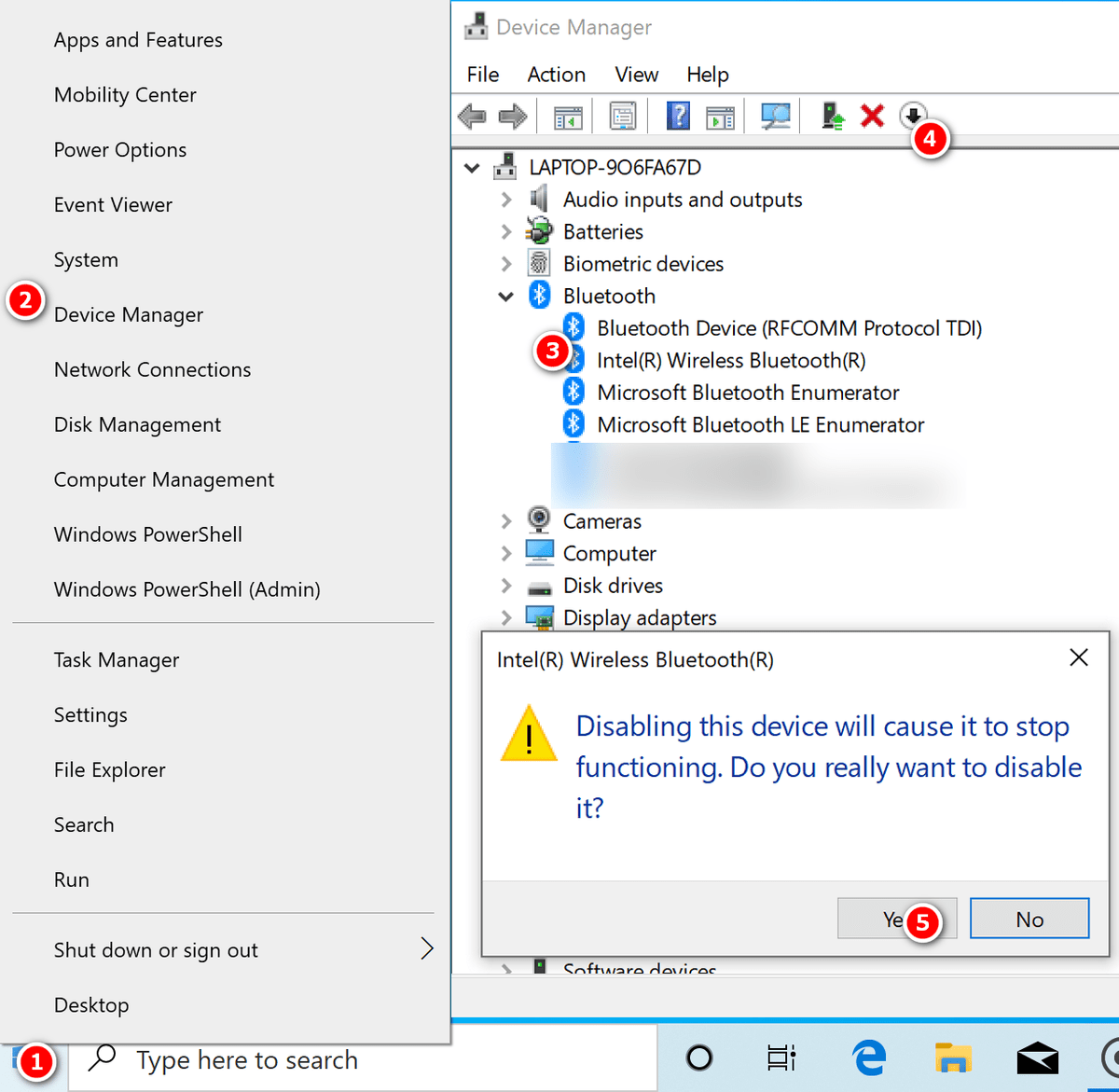Click the Properties toolbar icon
The width and height of the screenshot is (1119, 1092).
pos(622,116)
